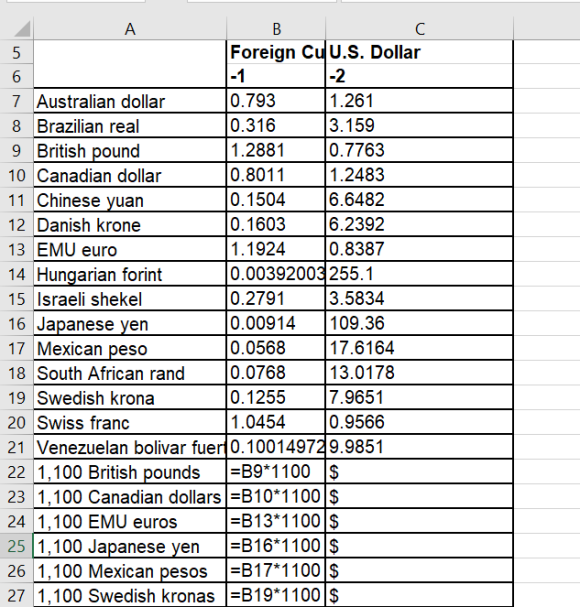
Task: Select the =B17*1100 formula cell
Action: (x=276, y=571)
